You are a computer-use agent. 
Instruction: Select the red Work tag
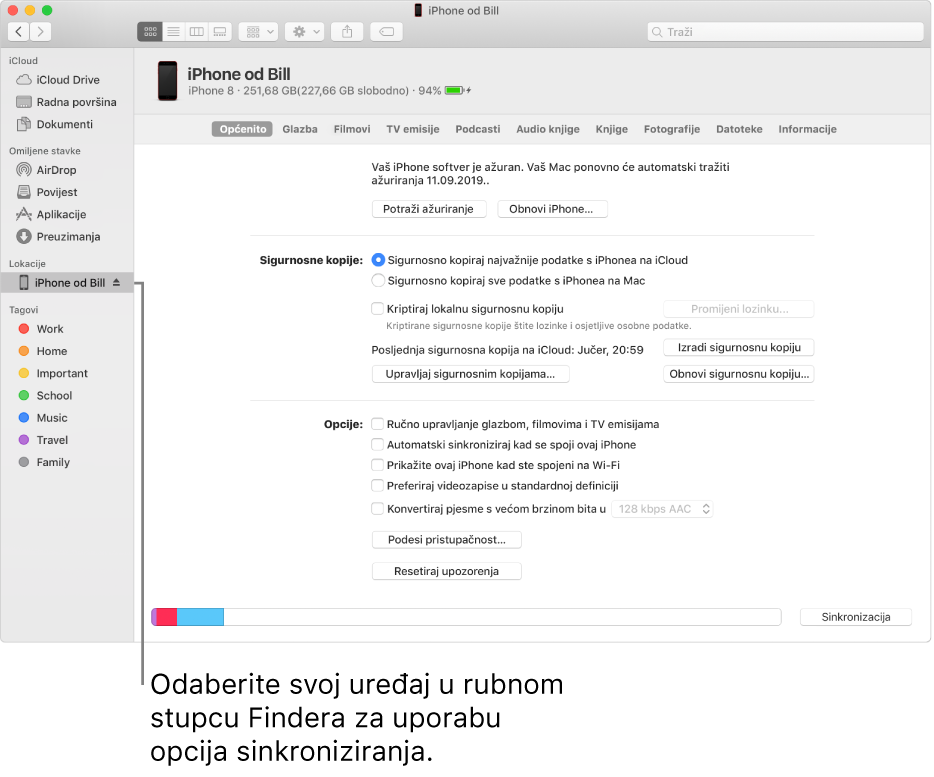pyautogui.click(x=67, y=329)
